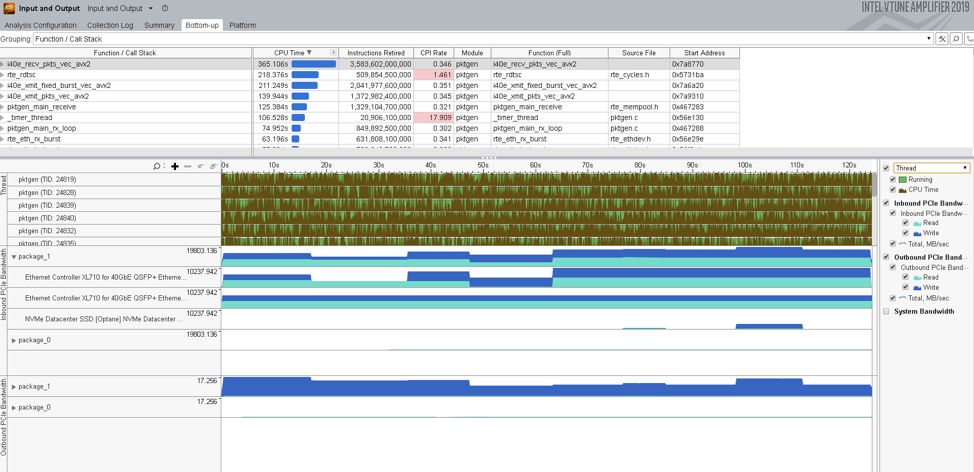Screen dimensions: 974x472
Task: Expand the i40e_recv_pkts_vec_avx2 call stack row
Action: [x=3, y=64]
